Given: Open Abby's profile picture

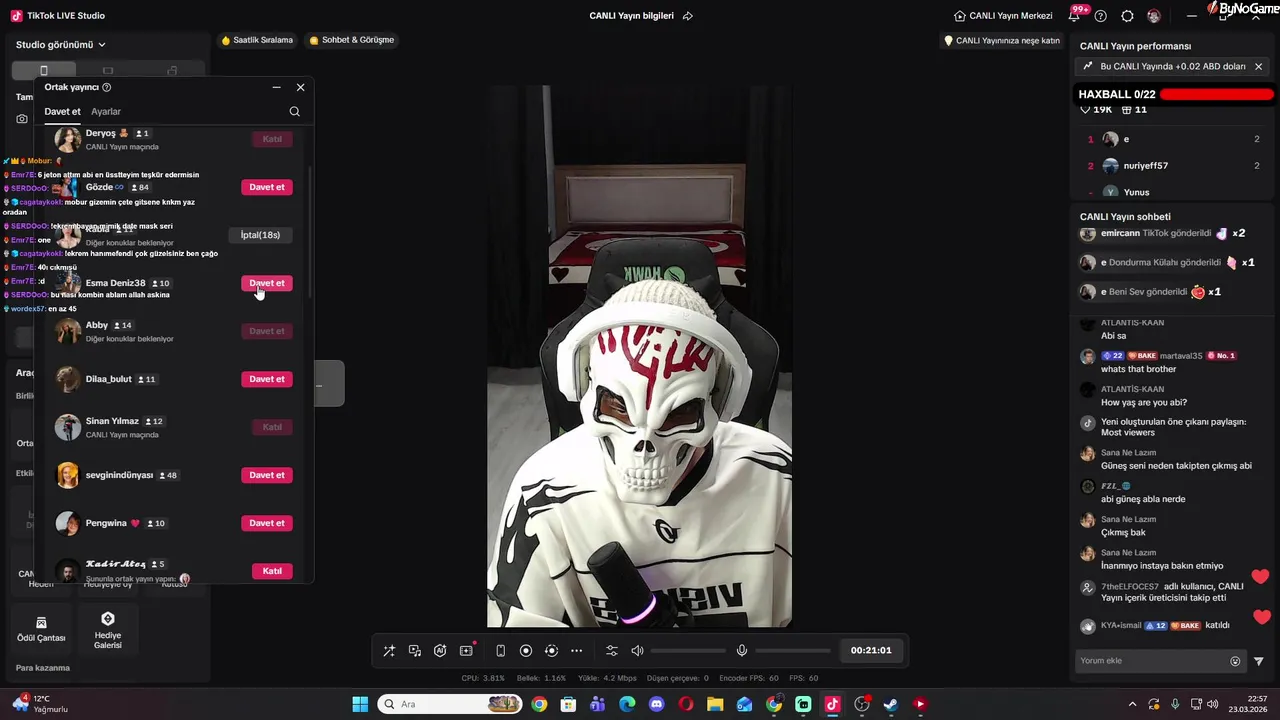Looking at the screenshot, I should [68, 331].
